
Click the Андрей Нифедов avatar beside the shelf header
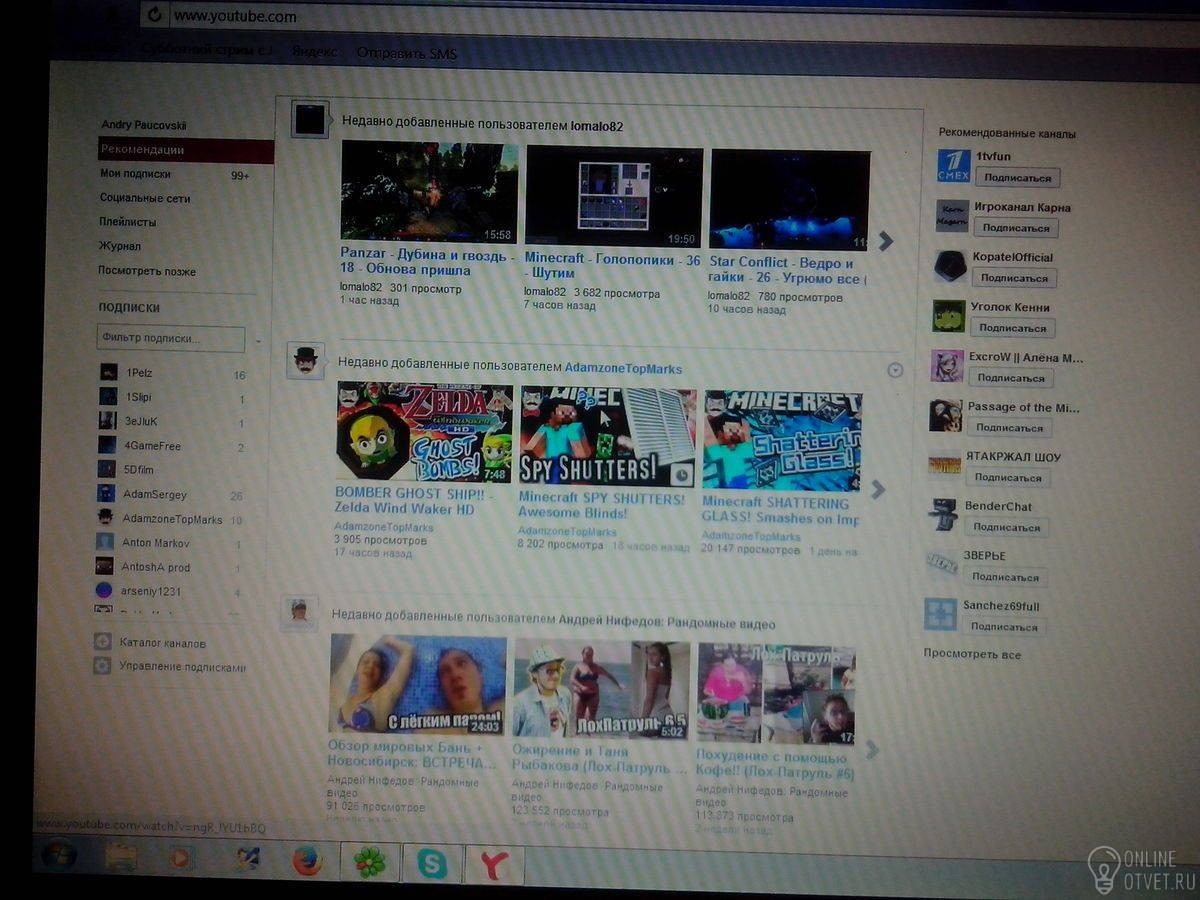(x=299, y=612)
